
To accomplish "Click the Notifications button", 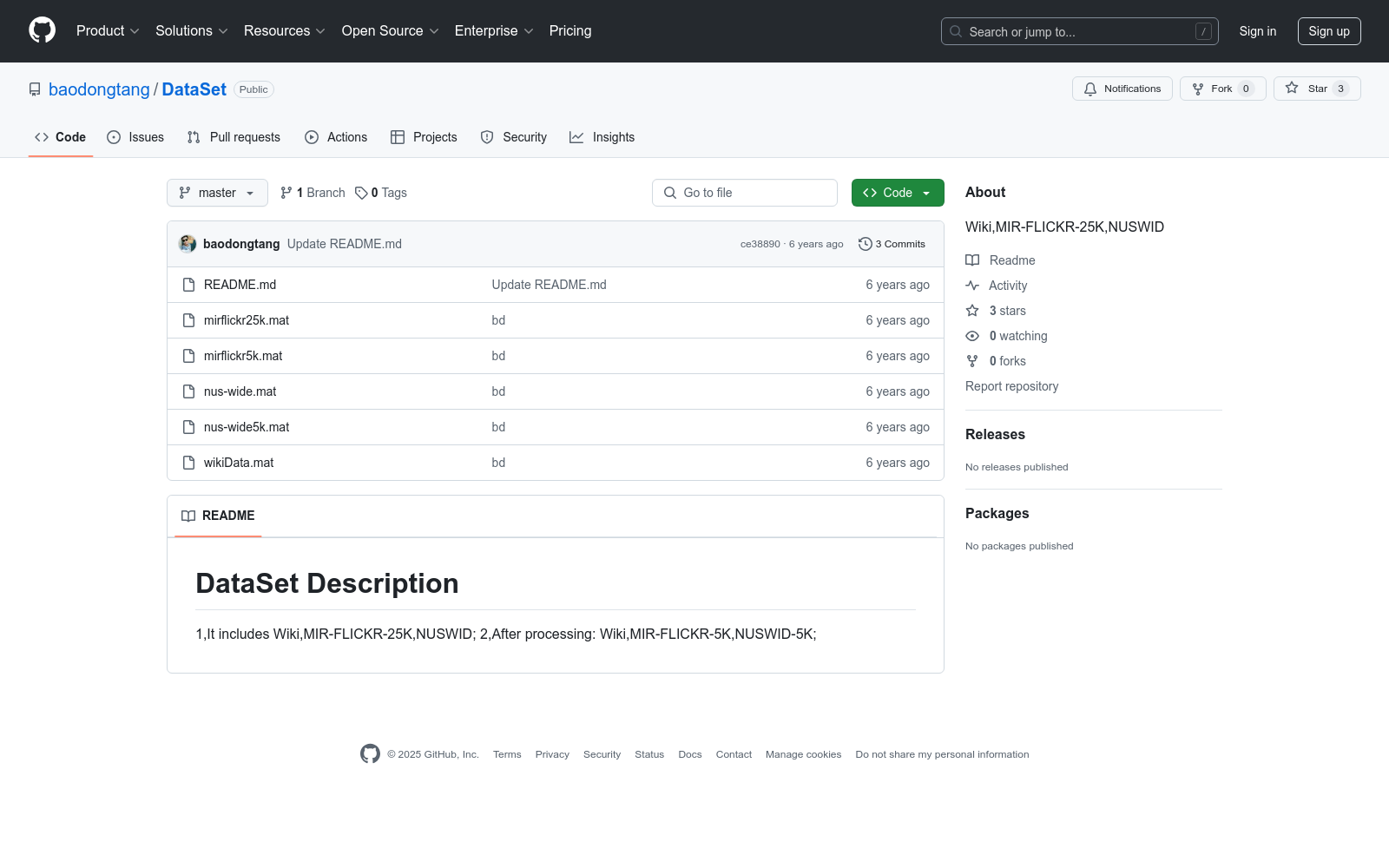I will pos(1122,89).
